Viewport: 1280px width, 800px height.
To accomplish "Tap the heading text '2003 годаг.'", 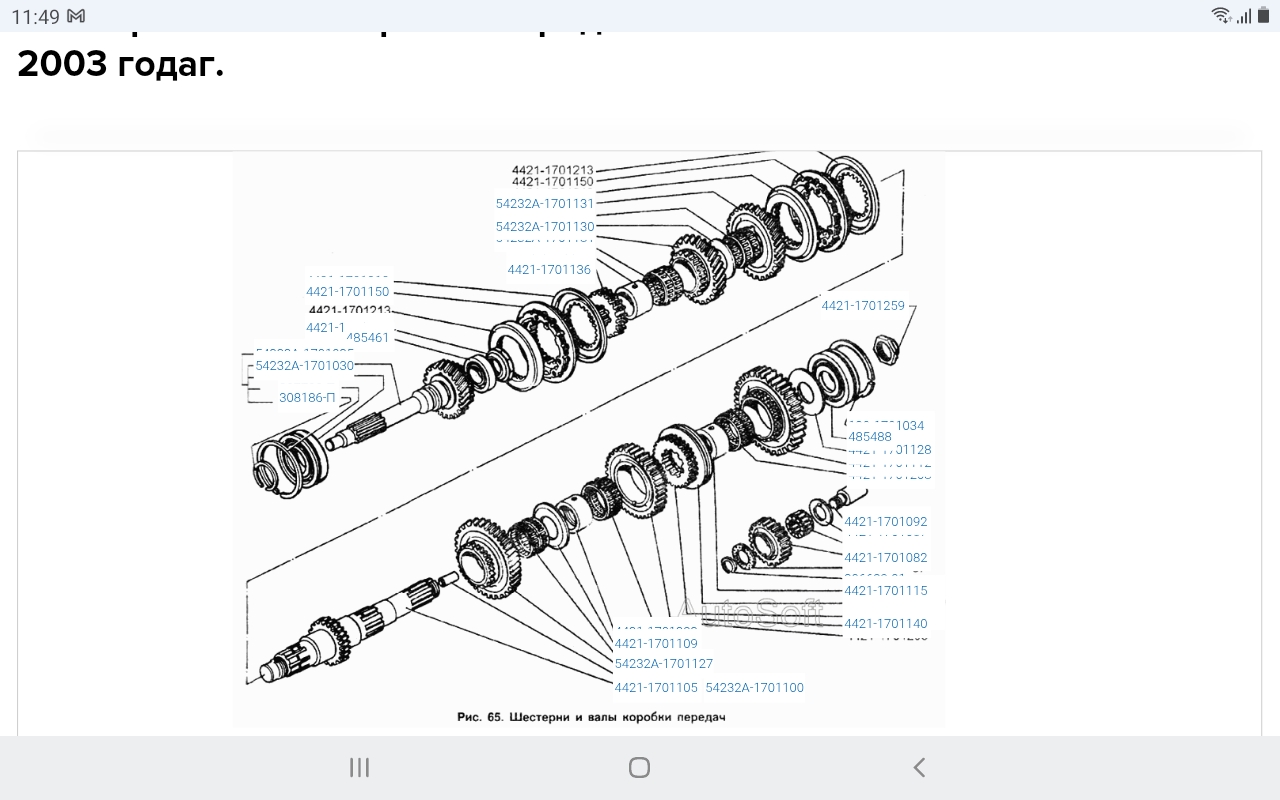I will click(x=120, y=64).
